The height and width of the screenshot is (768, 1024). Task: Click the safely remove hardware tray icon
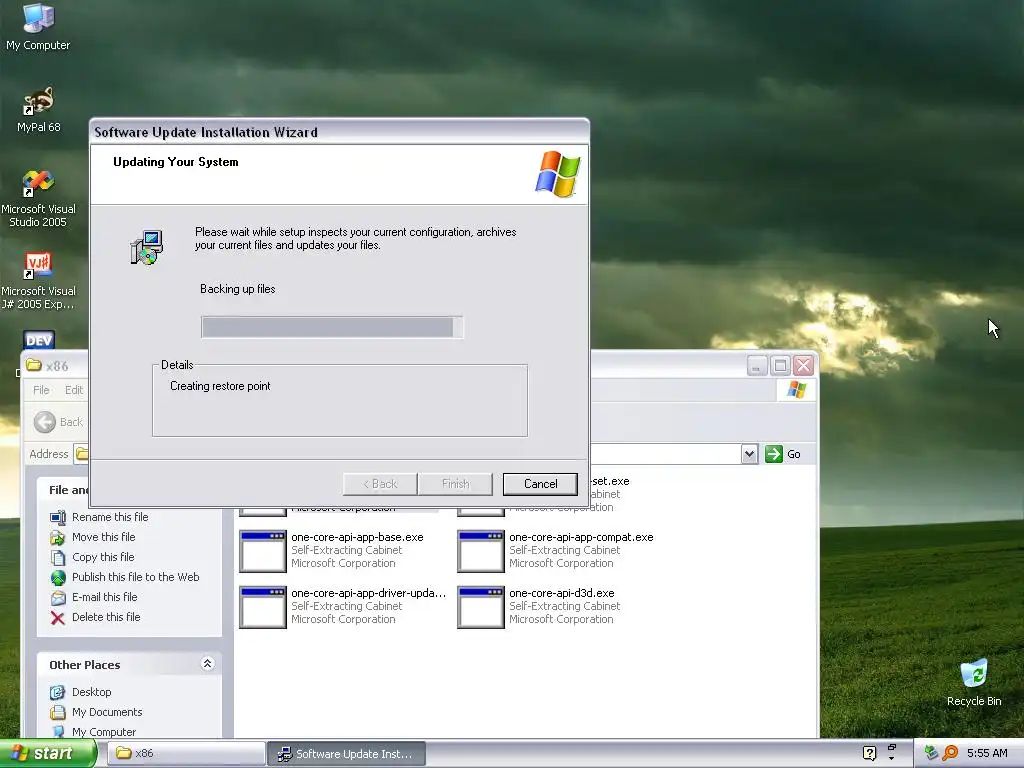tap(931, 753)
